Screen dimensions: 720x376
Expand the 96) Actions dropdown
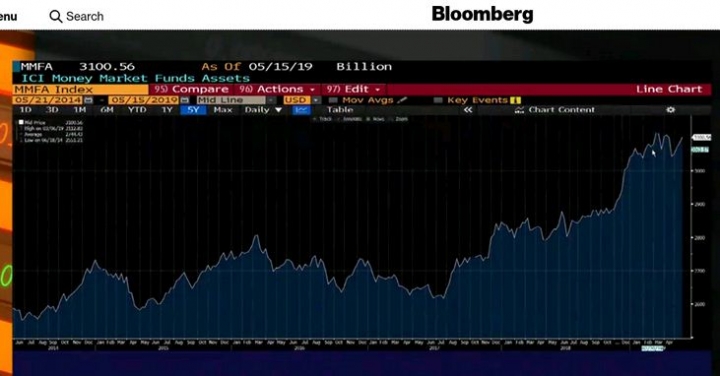277,89
